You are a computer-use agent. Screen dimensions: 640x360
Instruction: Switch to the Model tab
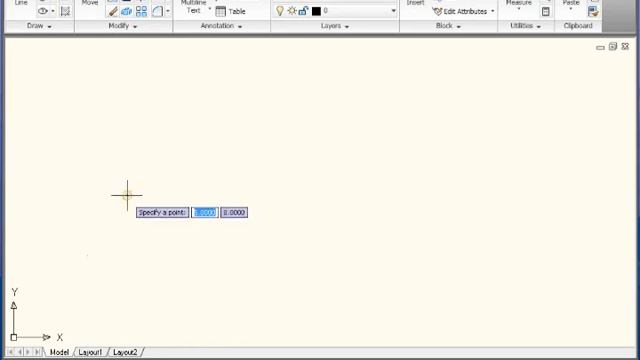click(x=59, y=352)
